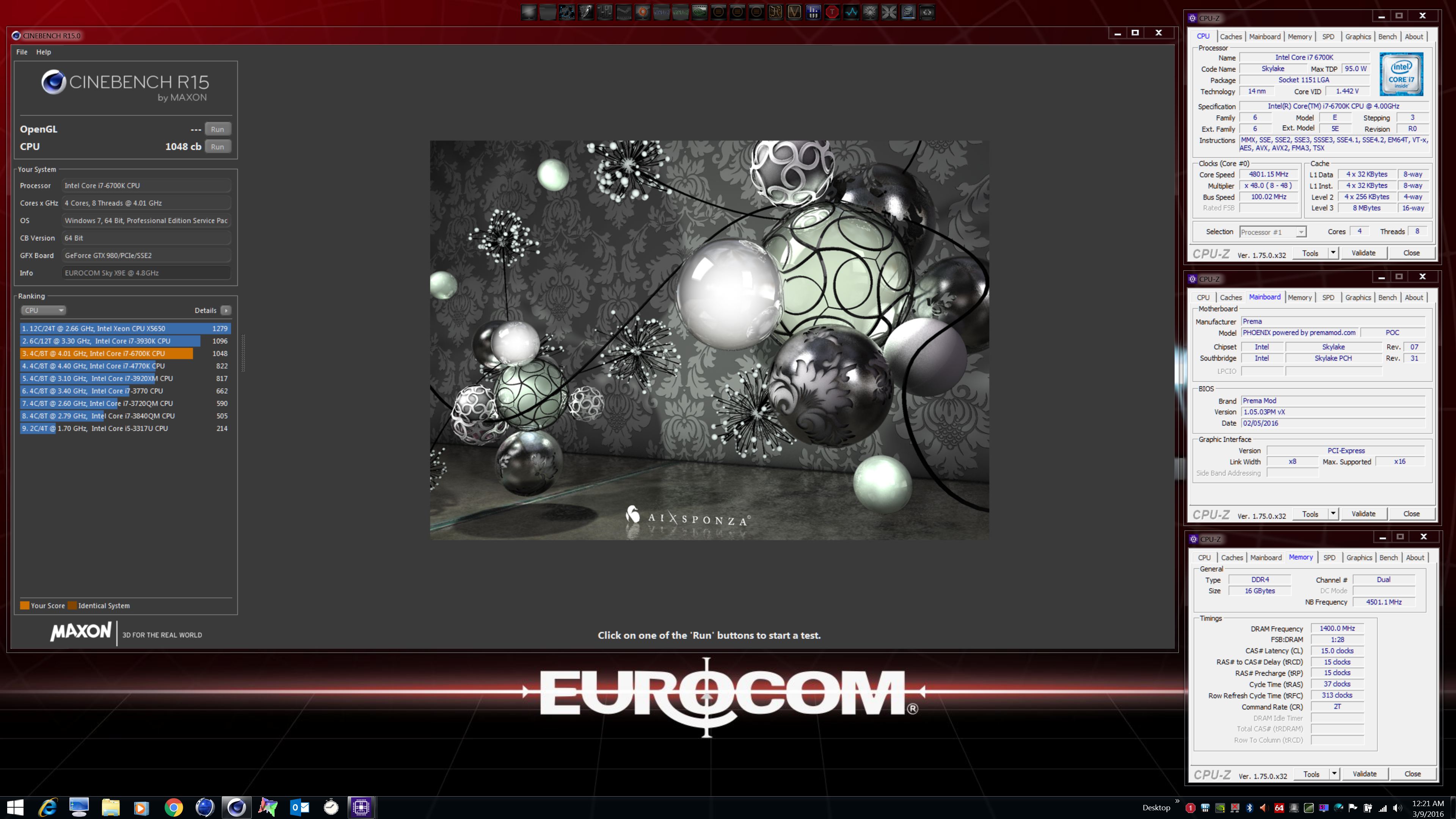The height and width of the screenshot is (819, 1456).
Task: Switch to CPU-Z purple chip taskbar icon
Action: tap(361, 807)
